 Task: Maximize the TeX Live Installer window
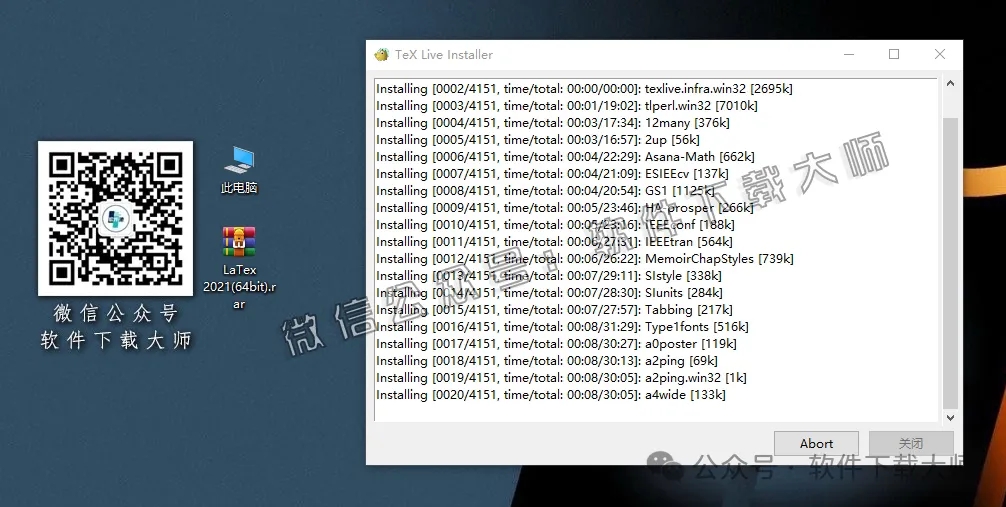894,55
